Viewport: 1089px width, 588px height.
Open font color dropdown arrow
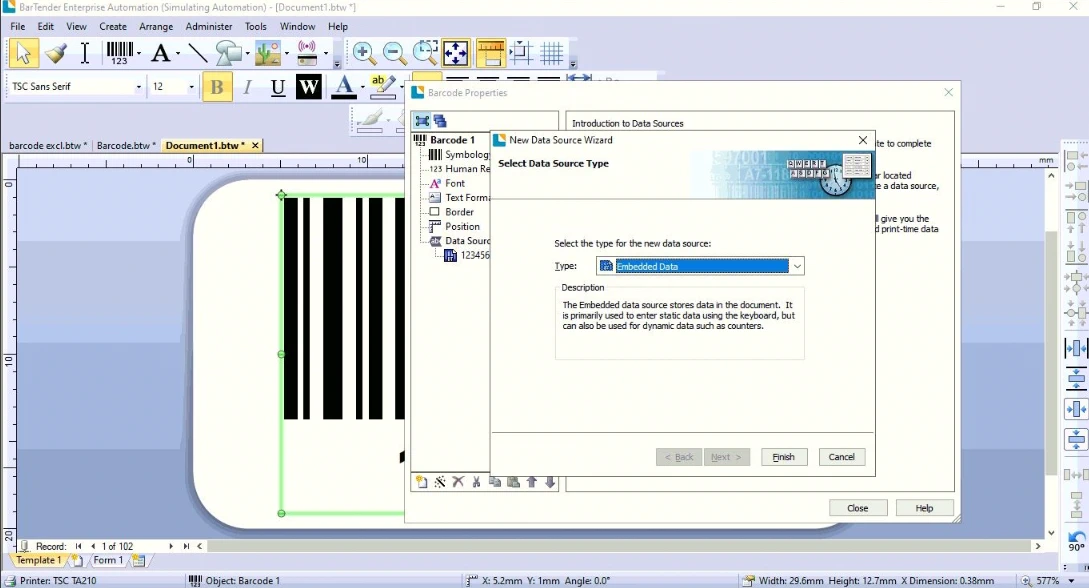coord(362,87)
